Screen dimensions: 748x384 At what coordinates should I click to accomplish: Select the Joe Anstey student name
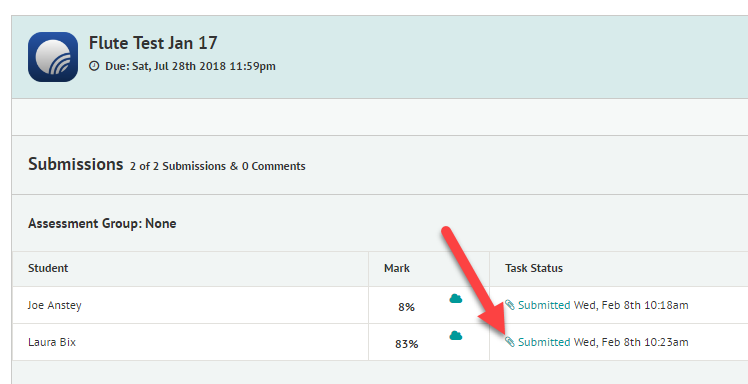click(54, 305)
